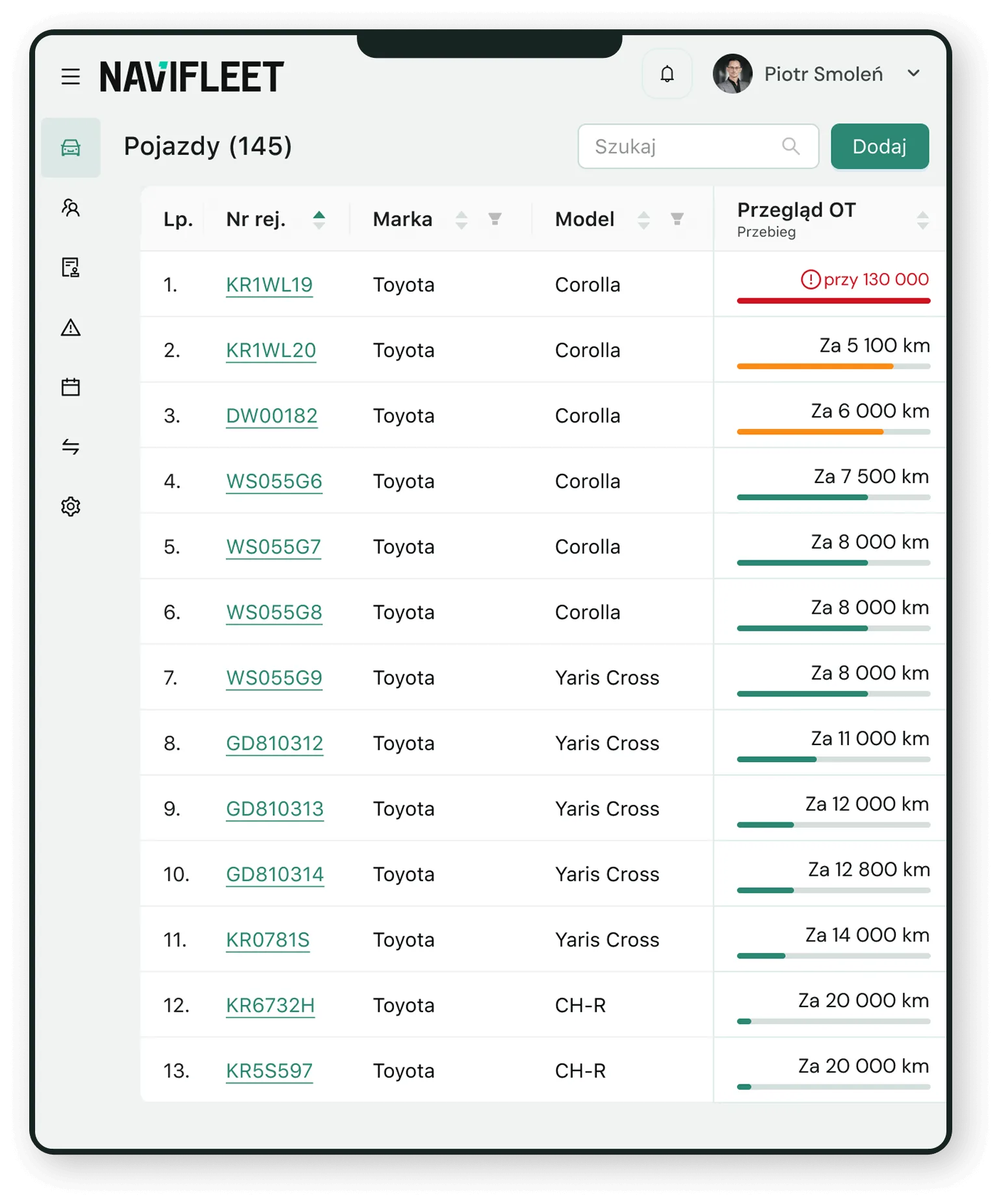
Task: Click the NAVIFLEET logo
Action: (192, 76)
